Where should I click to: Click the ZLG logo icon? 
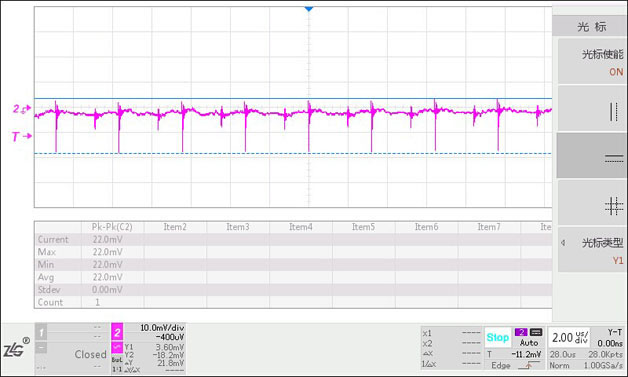[x=16, y=348]
